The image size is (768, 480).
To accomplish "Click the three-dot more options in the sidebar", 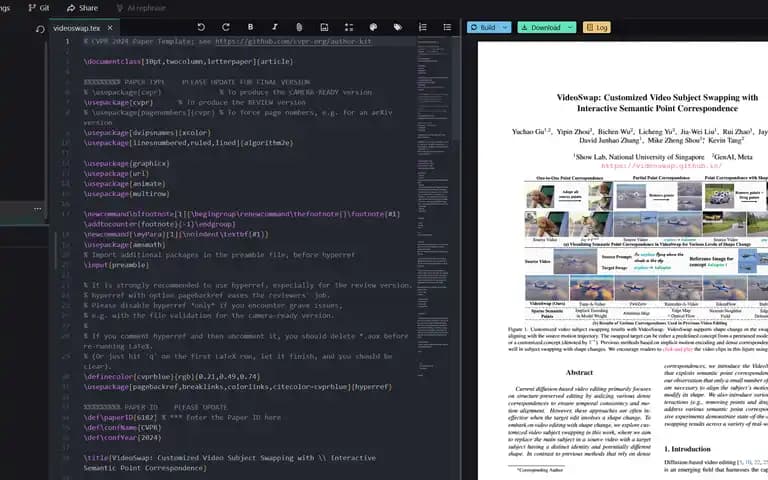I will point(38,209).
